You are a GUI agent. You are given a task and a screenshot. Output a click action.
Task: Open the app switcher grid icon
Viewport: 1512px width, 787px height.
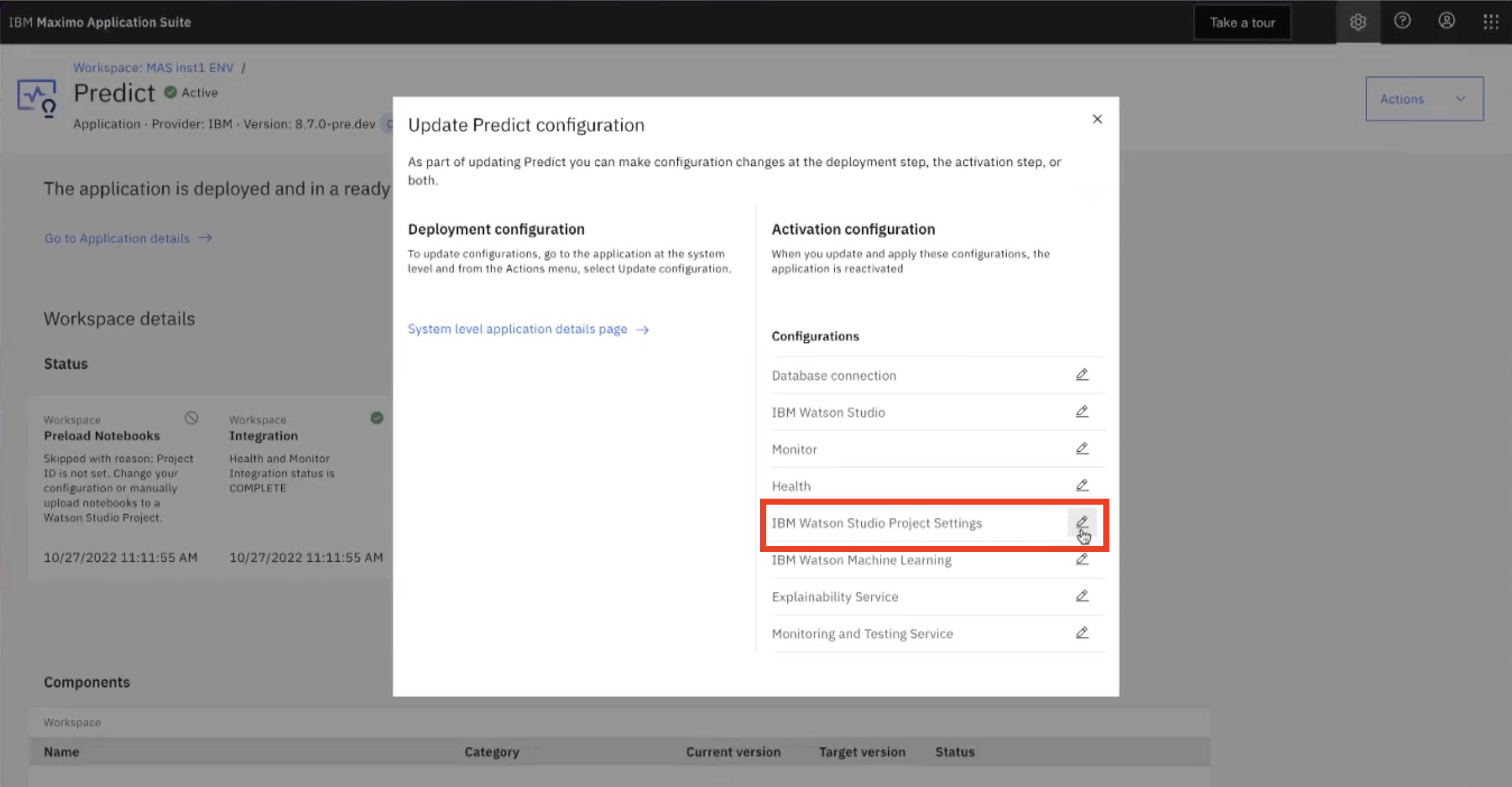tap(1490, 22)
